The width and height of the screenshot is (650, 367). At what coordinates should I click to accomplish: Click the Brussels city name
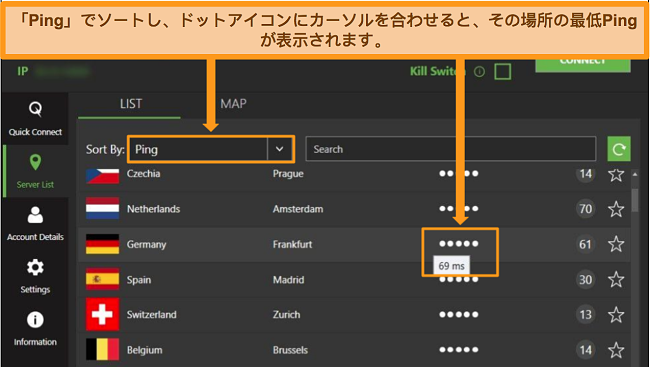290,350
